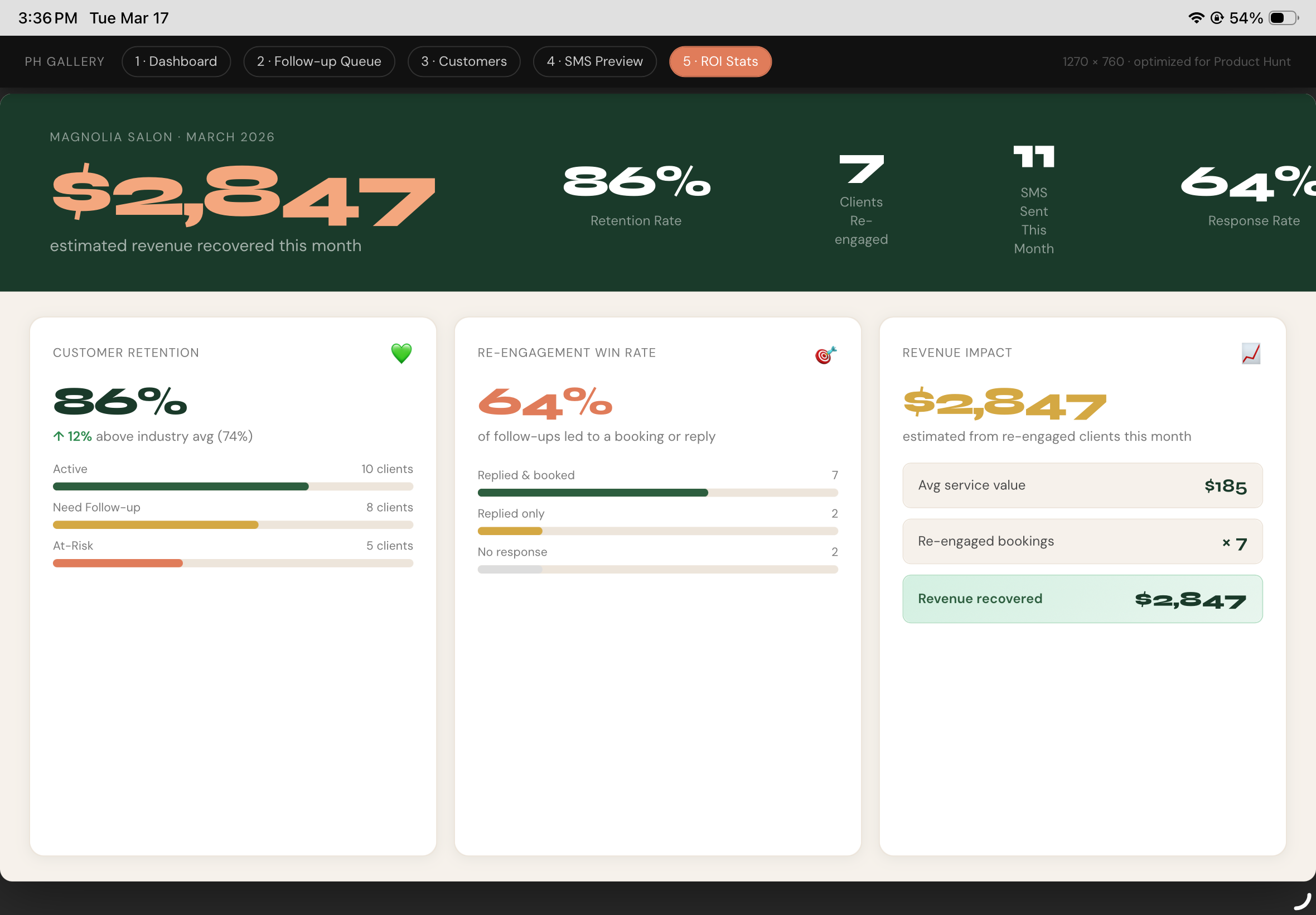1316x915 pixels.
Task: Select the Avg service value row
Action: pyautogui.click(x=1082, y=485)
